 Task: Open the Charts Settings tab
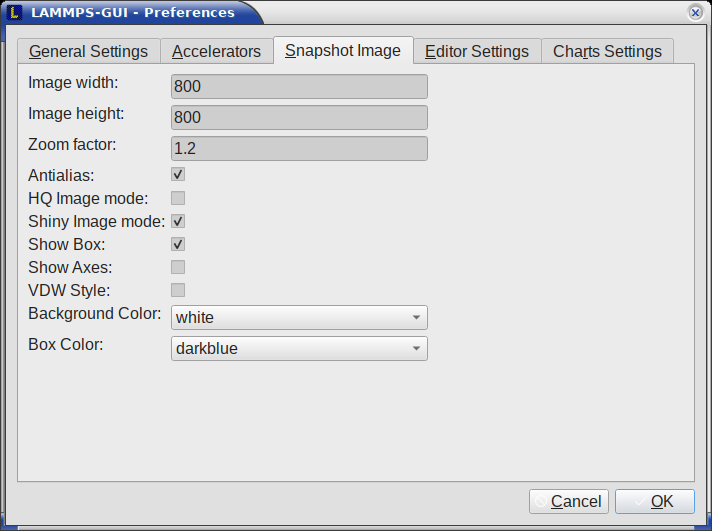[x=608, y=51]
